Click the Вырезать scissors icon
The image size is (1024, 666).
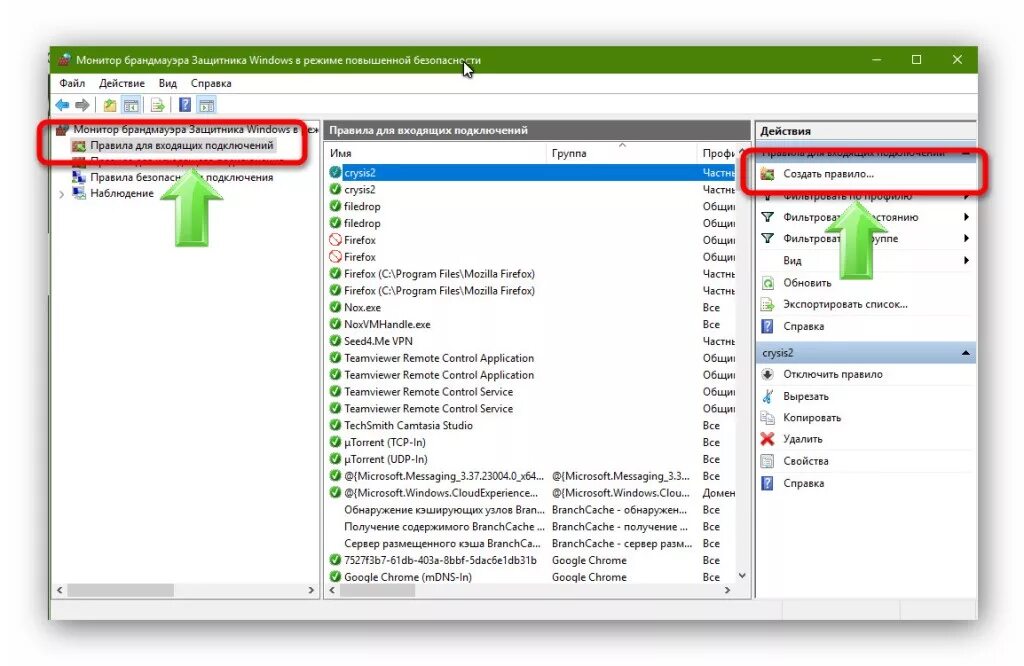coord(768,396)
